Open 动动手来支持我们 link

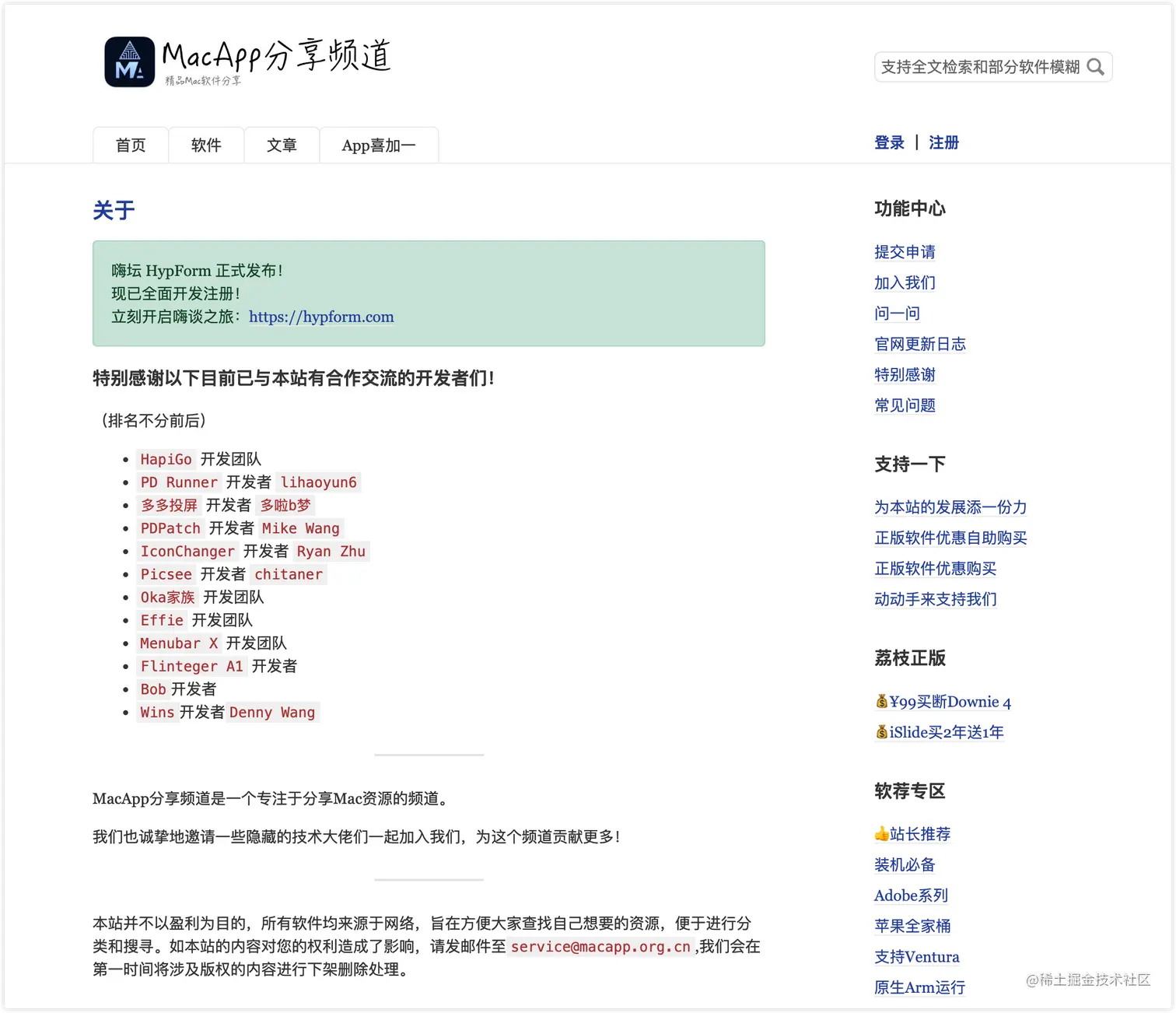click(x=935, y=599)
